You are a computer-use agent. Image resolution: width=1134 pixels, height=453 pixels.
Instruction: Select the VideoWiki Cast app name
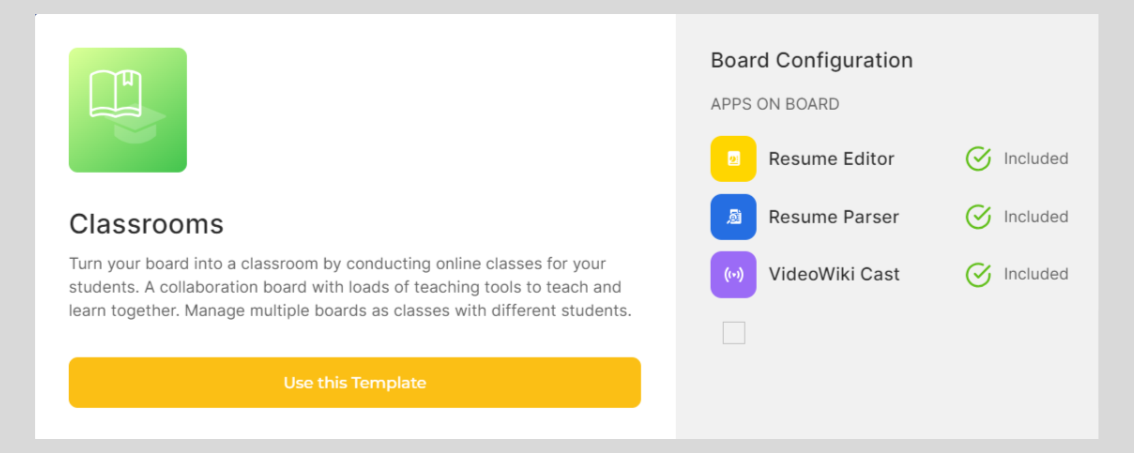tap(834, 274)
